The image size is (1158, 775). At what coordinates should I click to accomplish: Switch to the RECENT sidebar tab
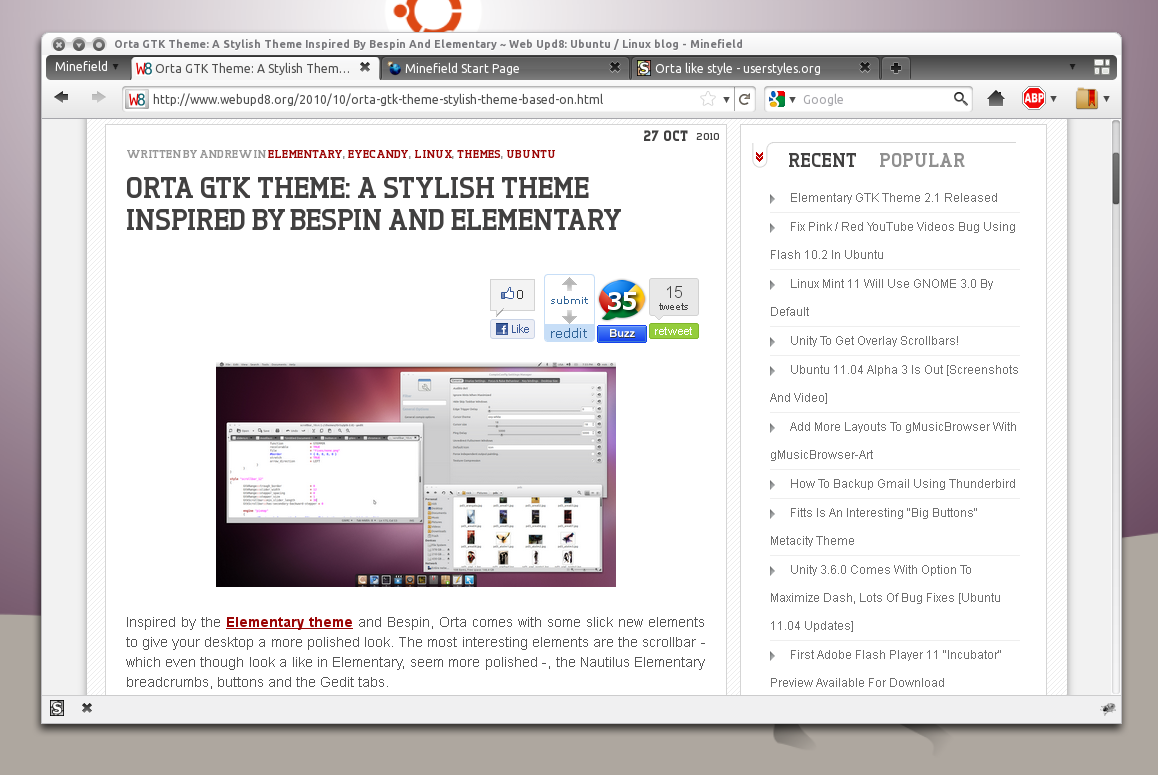pos(822,160)
